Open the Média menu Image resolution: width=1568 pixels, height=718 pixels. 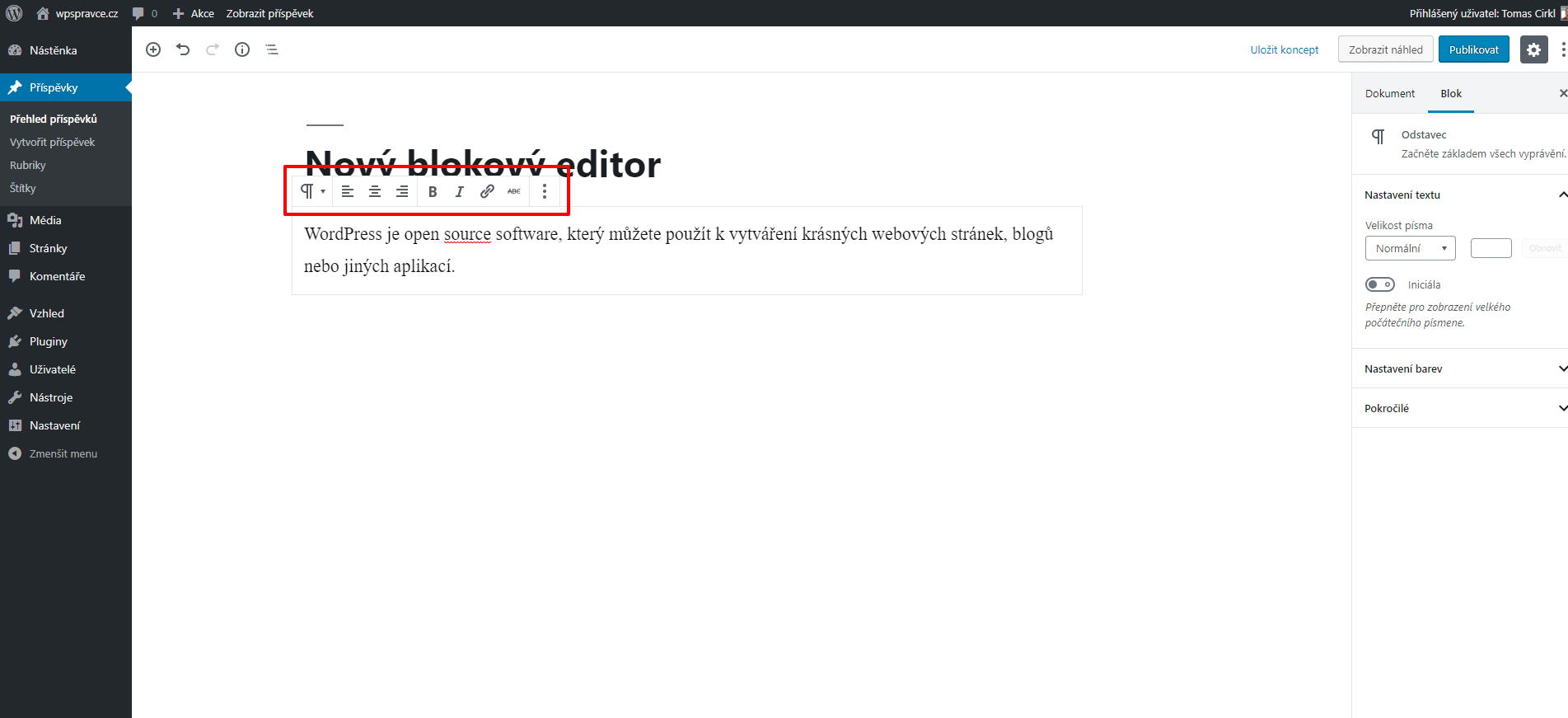[66, 220]
